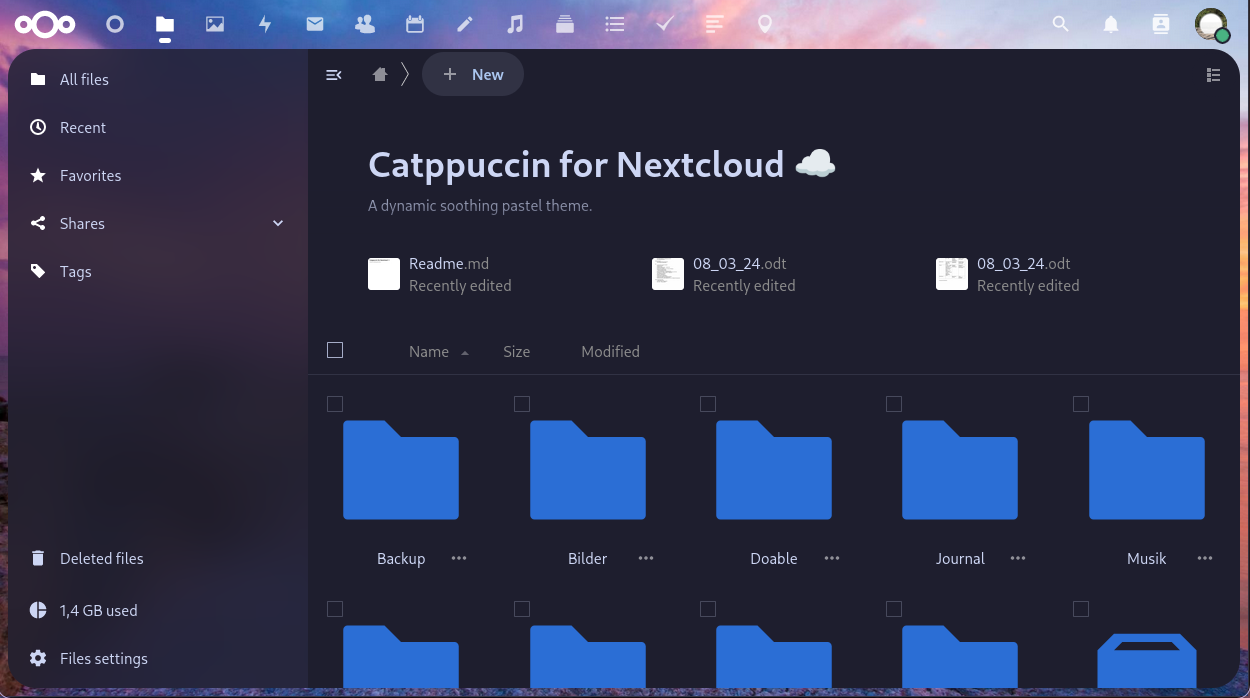Open the Readme.md recent file thumbnail

[x=384, y=274]
